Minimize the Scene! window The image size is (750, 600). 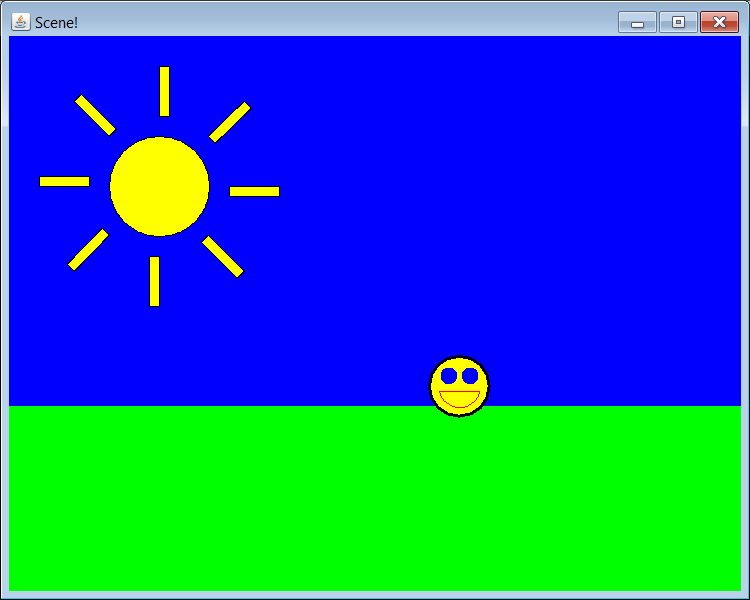[637, 22]
